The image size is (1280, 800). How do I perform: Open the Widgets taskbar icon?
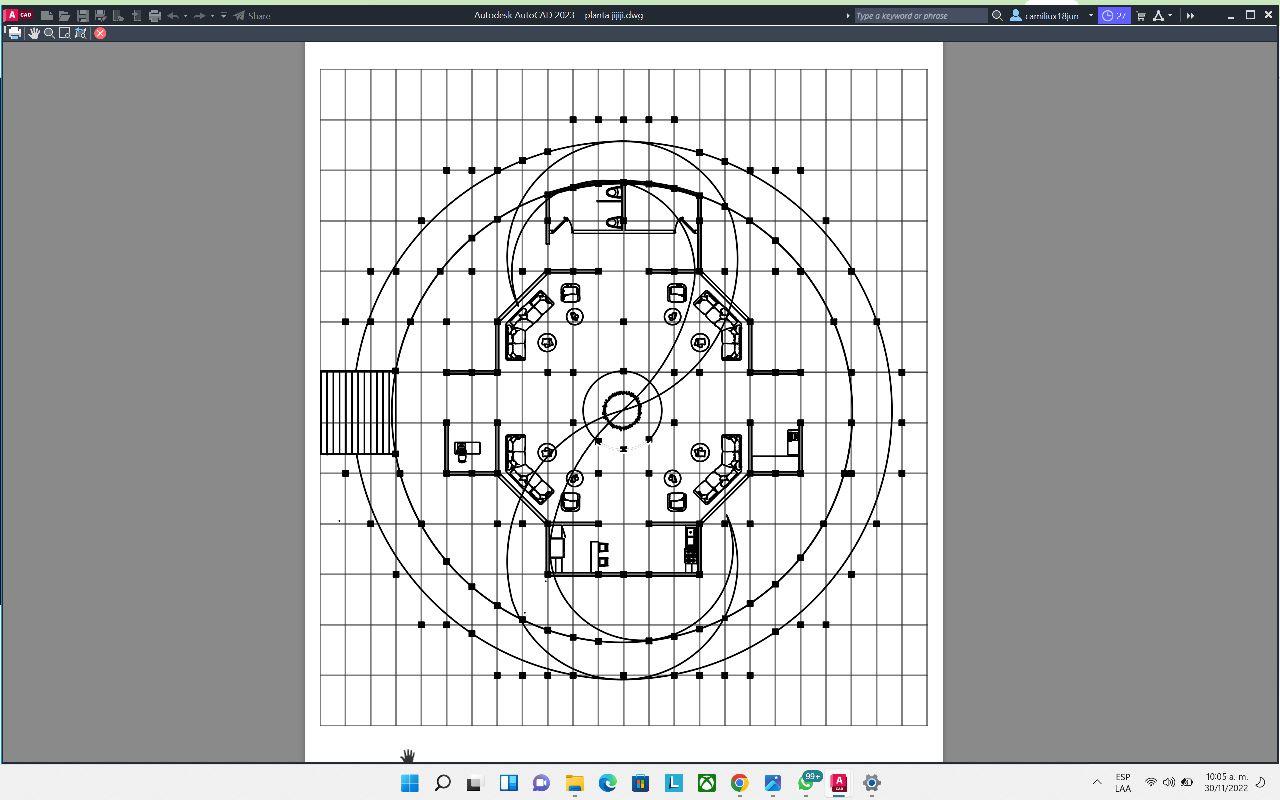pyautogui.click(x=508, y=783)
